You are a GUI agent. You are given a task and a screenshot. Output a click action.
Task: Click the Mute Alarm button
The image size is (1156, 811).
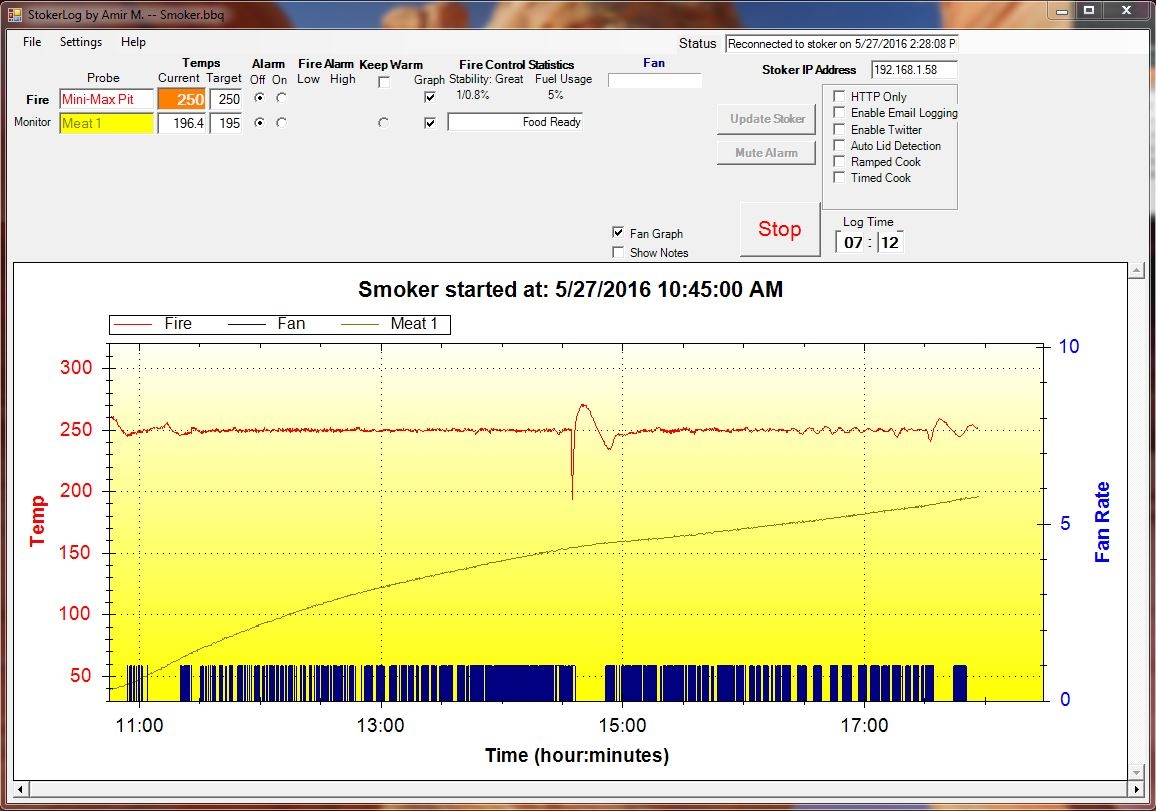(767, 153)
